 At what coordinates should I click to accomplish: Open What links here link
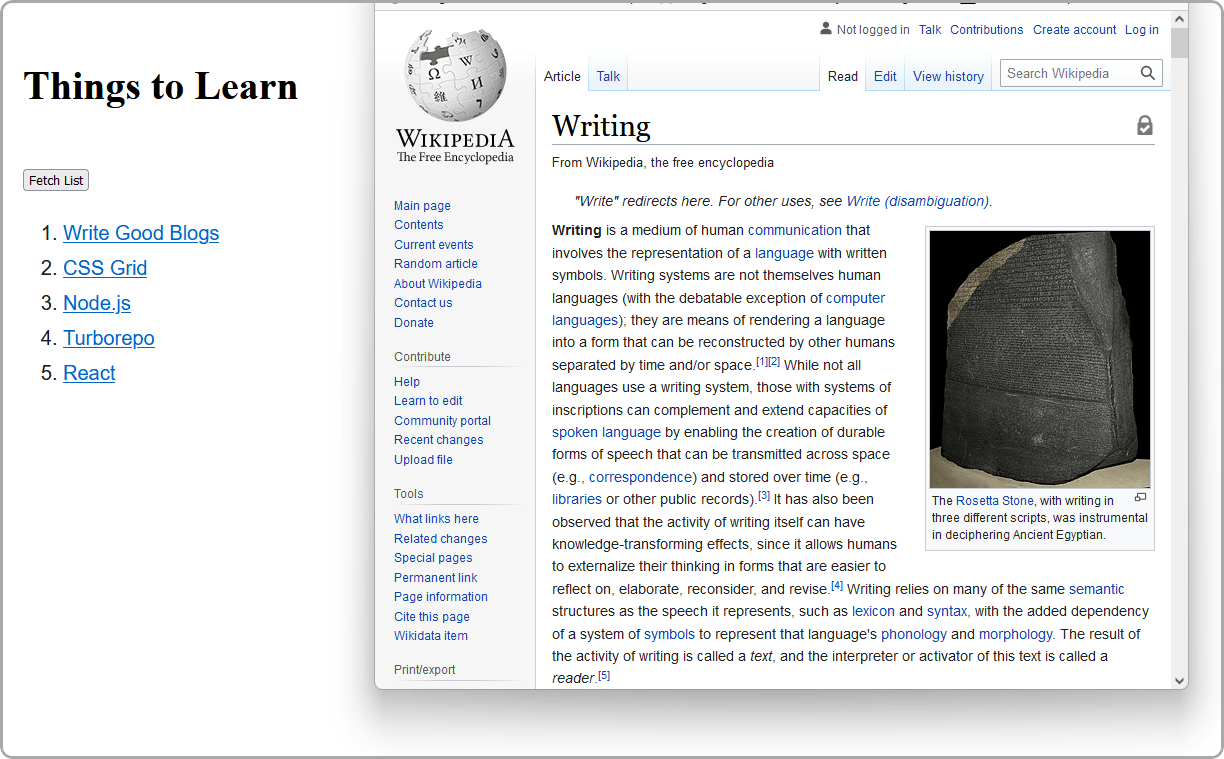tap(436, 519)
